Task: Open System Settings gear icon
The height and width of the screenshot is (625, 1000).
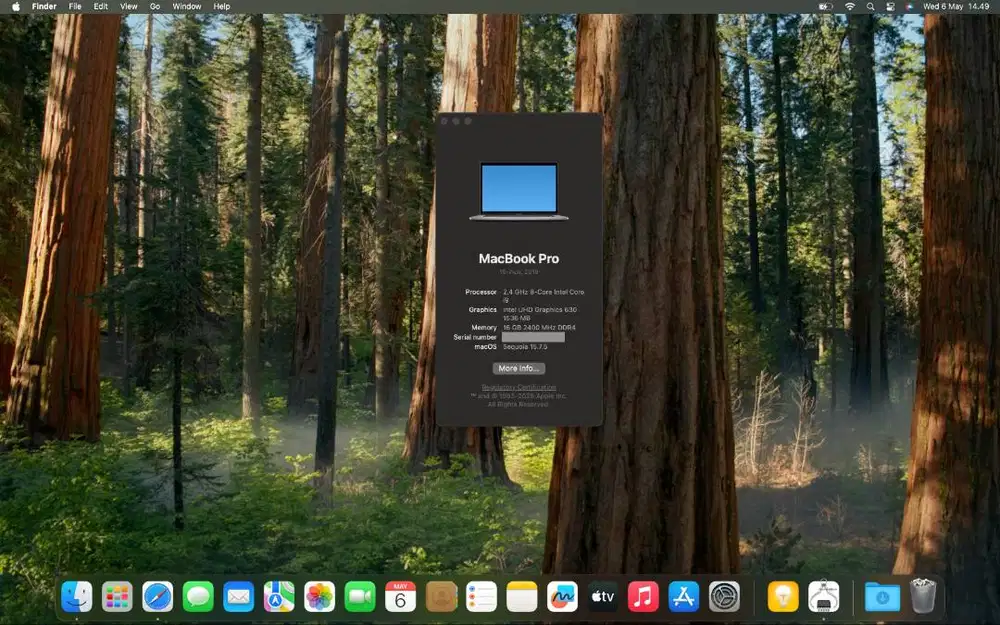Action: (x=724, y=597)
